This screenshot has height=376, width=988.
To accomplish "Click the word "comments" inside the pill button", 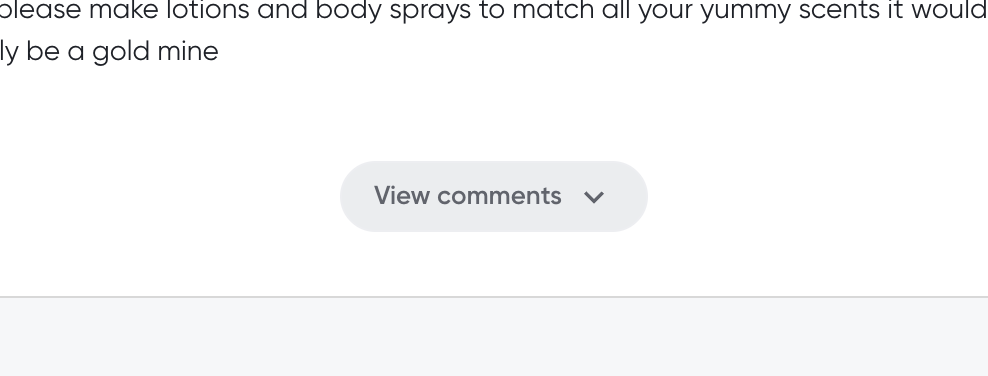I will pyautogui.click(x=499, y=196).
